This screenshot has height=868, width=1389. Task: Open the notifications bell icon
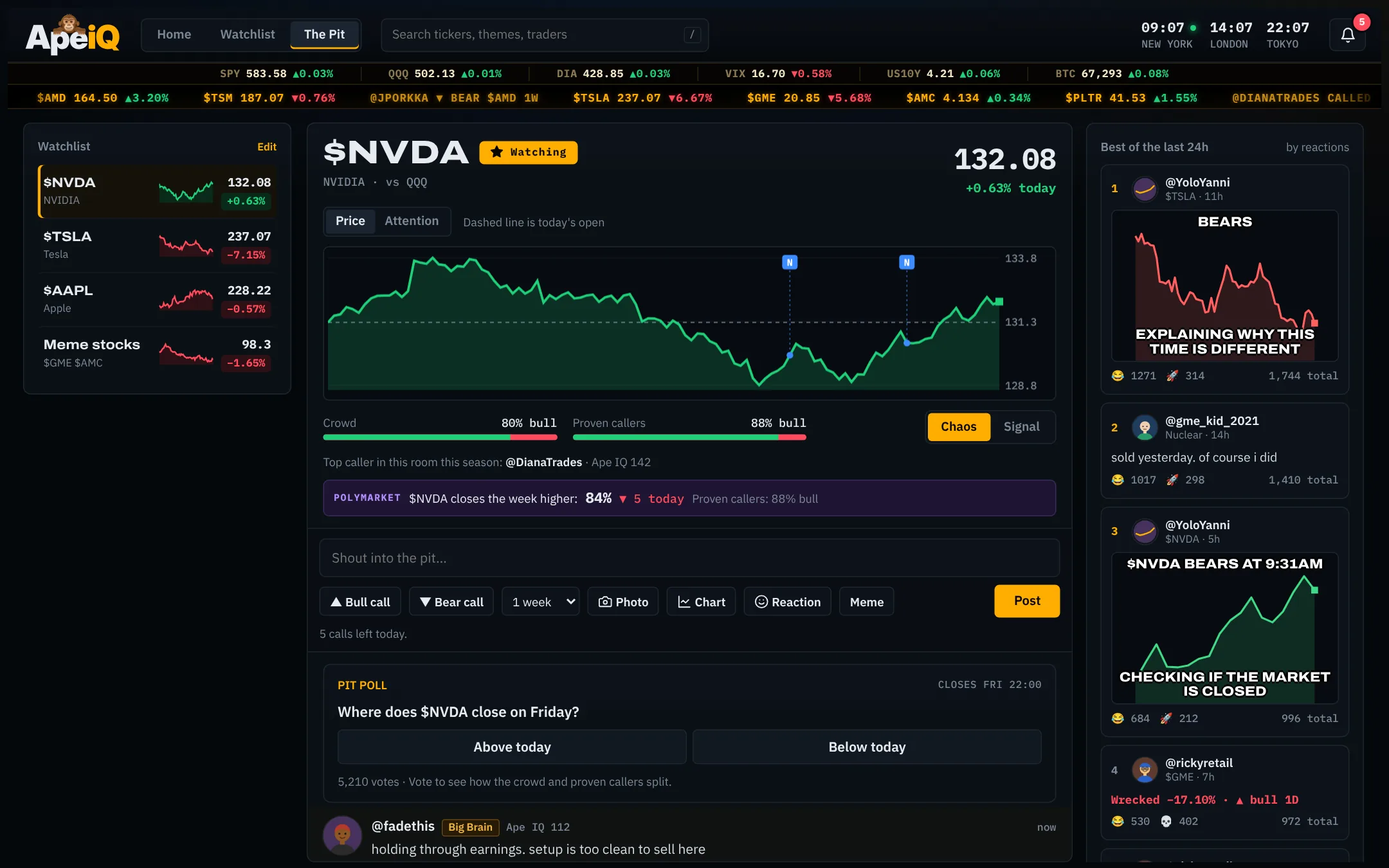pyautogui.click(x=1347, y=35)
